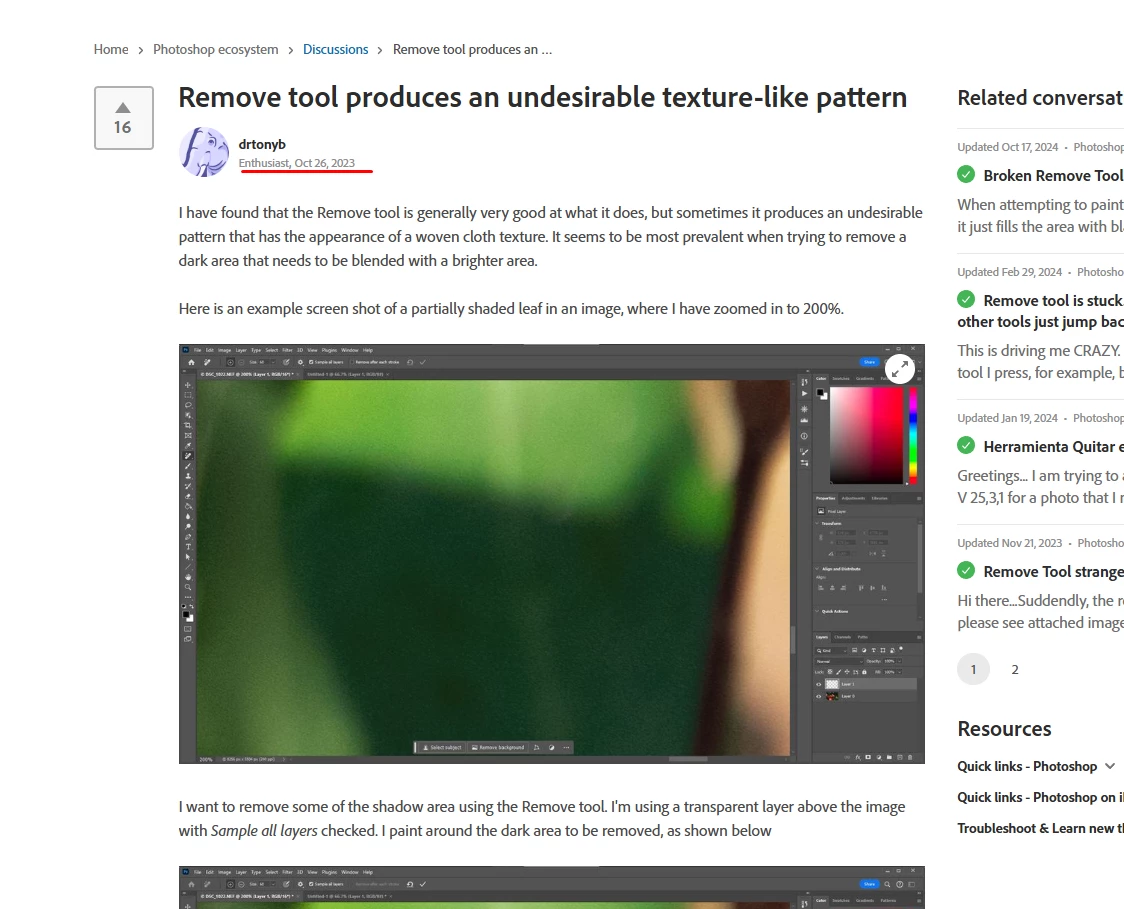Click inside the red color field in Color panel
Image resolution: width=1124 pixels, height=909 pixels.
click(867, 435)
